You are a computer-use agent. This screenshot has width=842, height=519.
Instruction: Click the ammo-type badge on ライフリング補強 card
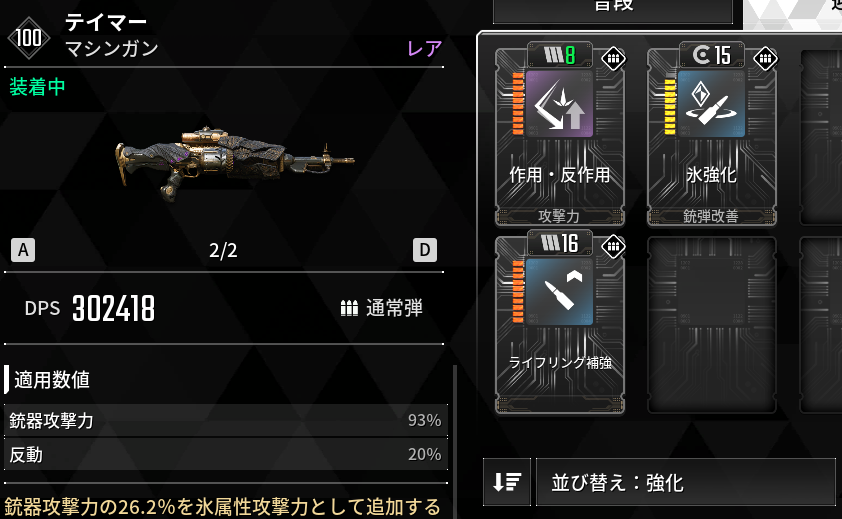(x=613, y=247)
